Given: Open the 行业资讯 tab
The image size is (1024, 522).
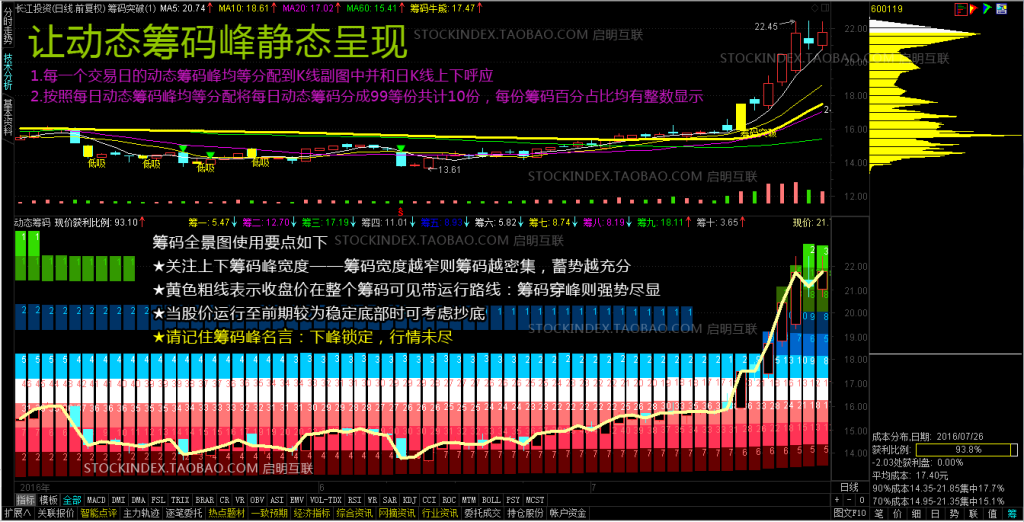Looking at the screenshot, I should (440, 514).
